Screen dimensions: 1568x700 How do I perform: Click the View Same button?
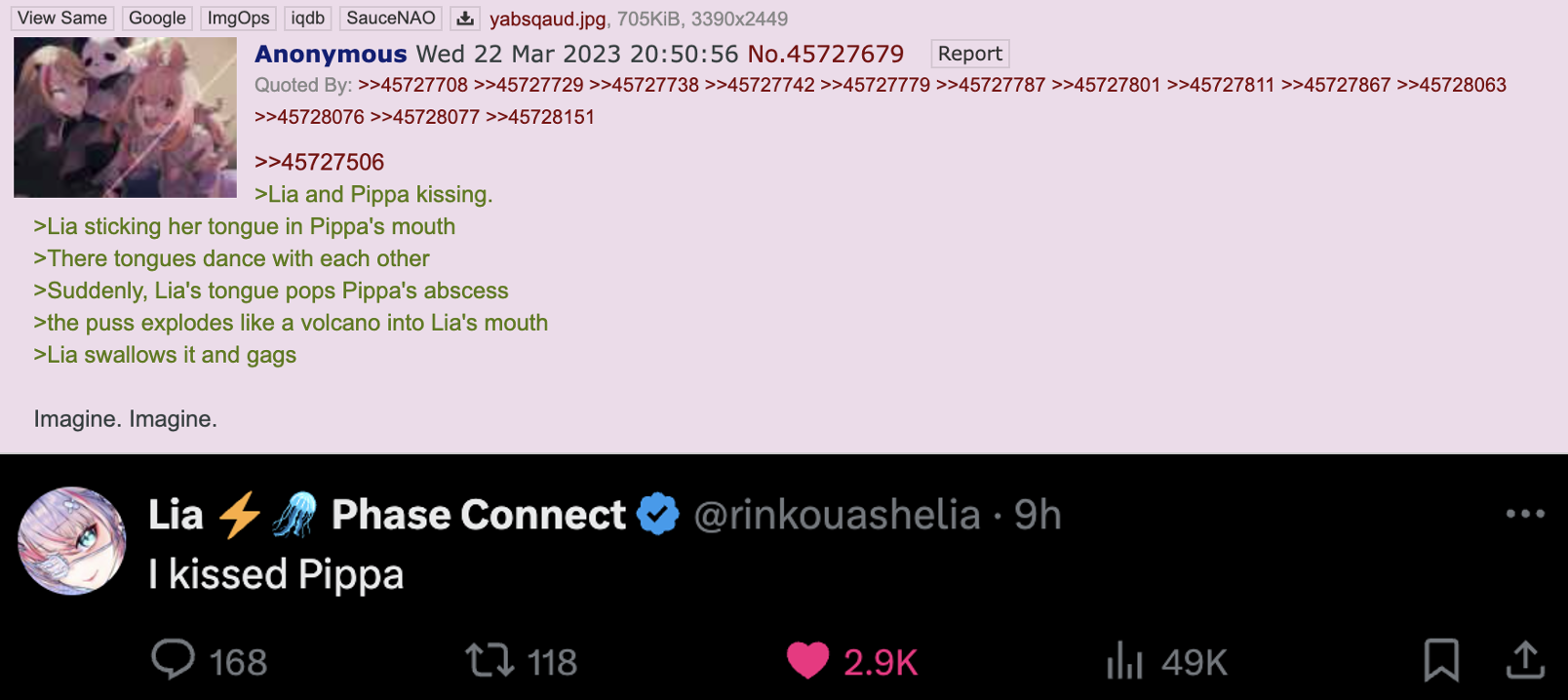62,19
